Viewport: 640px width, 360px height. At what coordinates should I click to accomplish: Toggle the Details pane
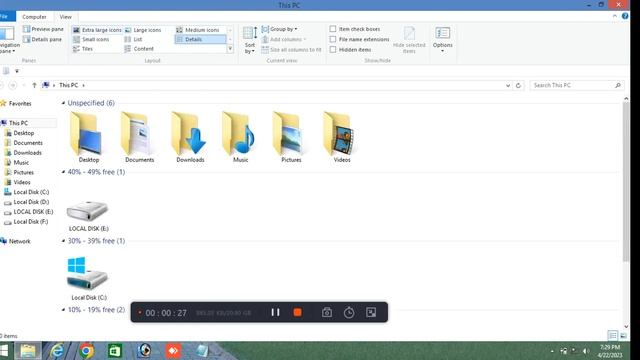(x=42, y=40)
